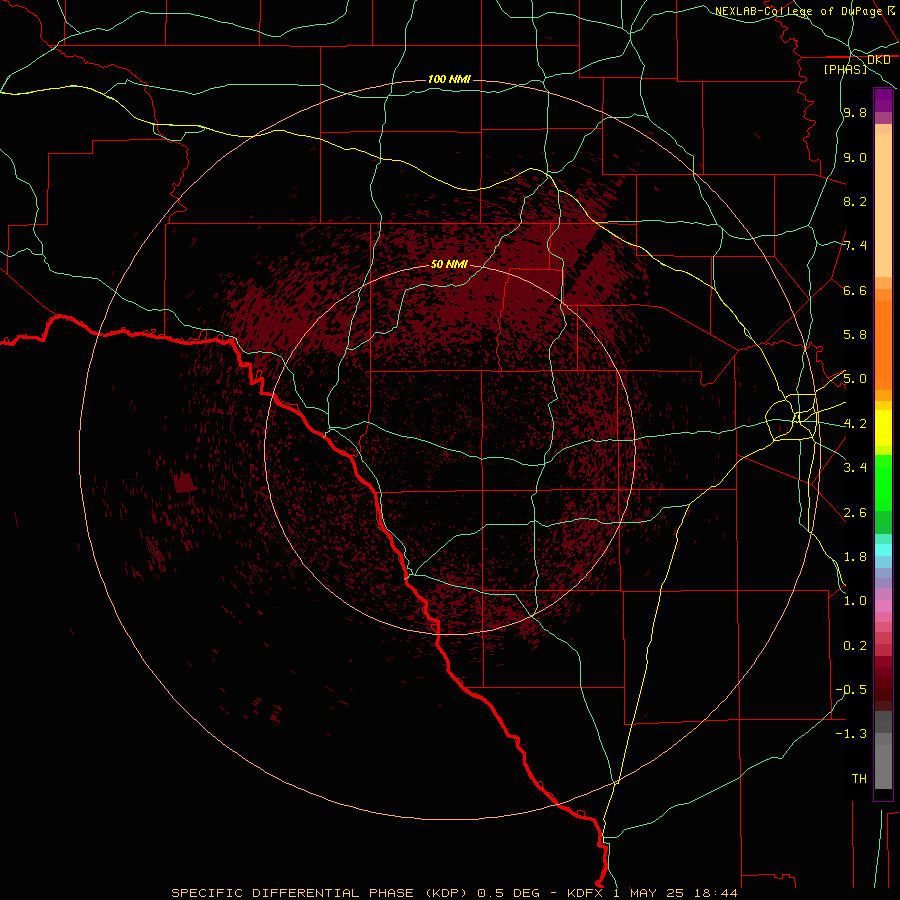Click the TH threshold label on the scale
Screen dimensions: 900x900
(x=859, y=779)
